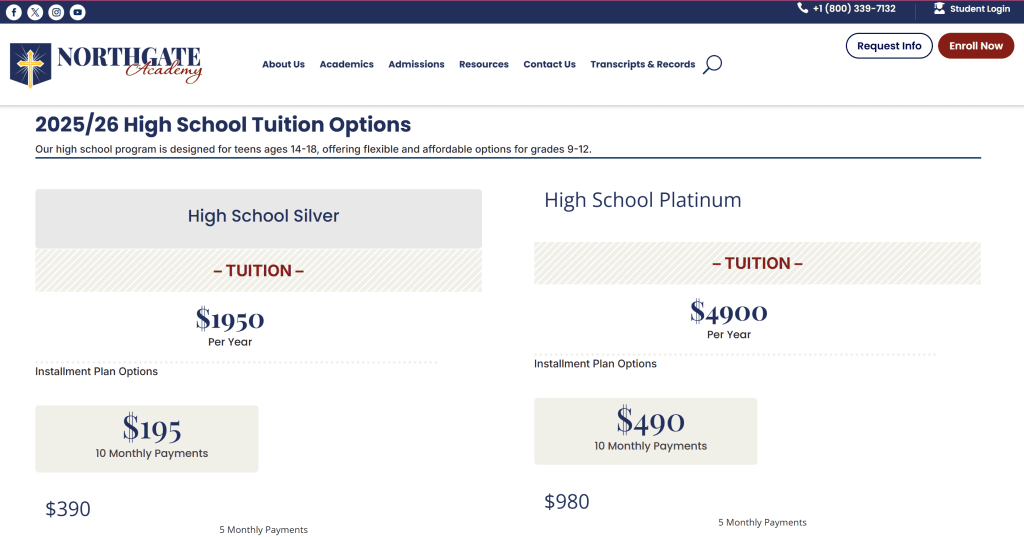Open the search magnifier icon

[x=712, y=65]
